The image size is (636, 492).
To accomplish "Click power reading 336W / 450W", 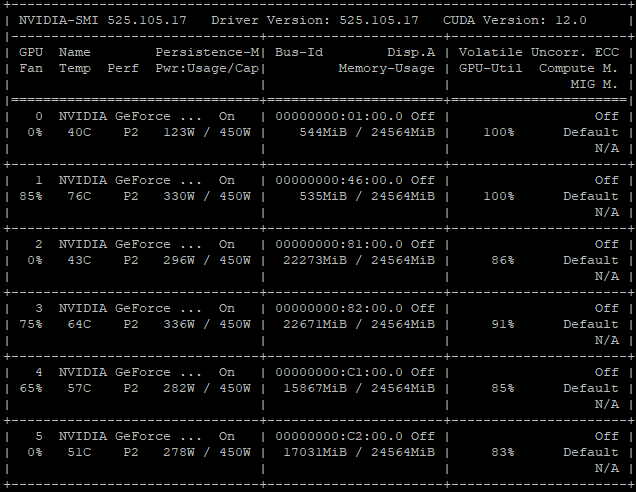I will coord(207,324).
